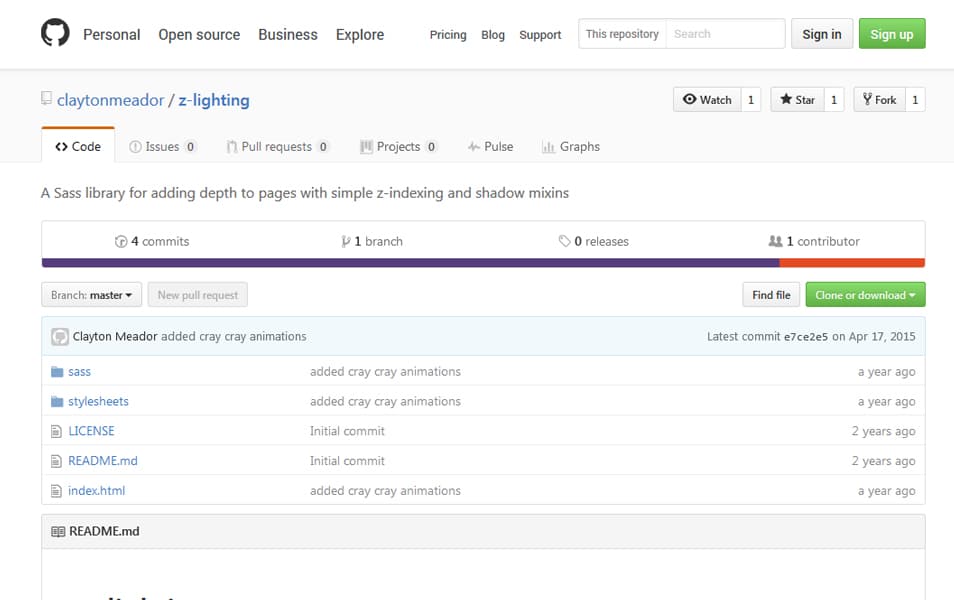This screenshot has width=954, height=600.
Task: Click the book icon in README.md header
Action: pyautogui.click(x=58, y=532)
